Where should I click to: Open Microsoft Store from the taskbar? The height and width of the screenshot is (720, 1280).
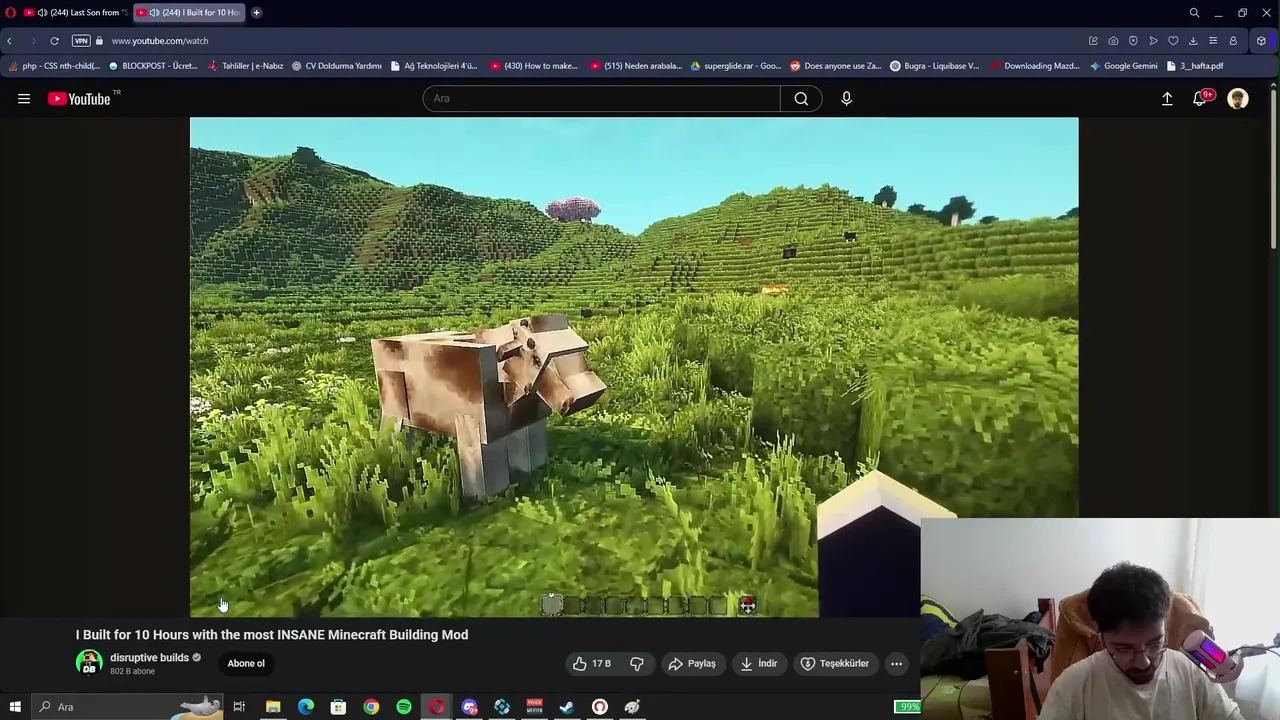click(x=338, y=707)
